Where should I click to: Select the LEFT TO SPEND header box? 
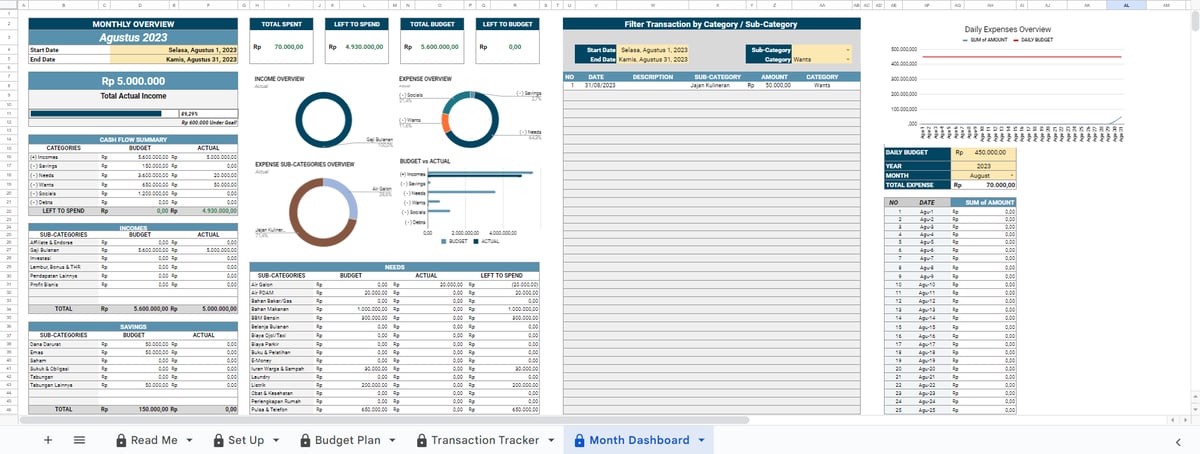[357, 22]
